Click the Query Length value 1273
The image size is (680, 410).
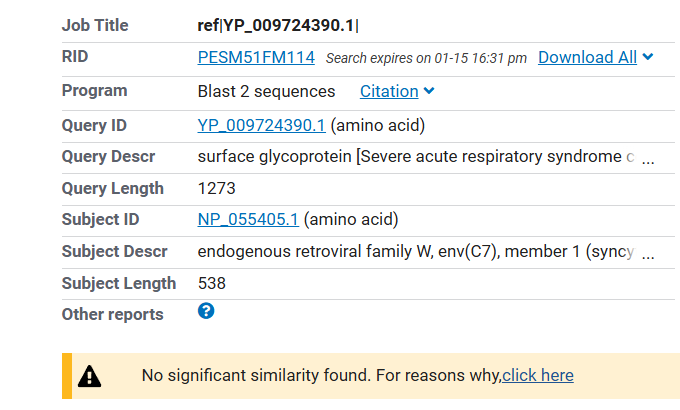click(216, 188)
